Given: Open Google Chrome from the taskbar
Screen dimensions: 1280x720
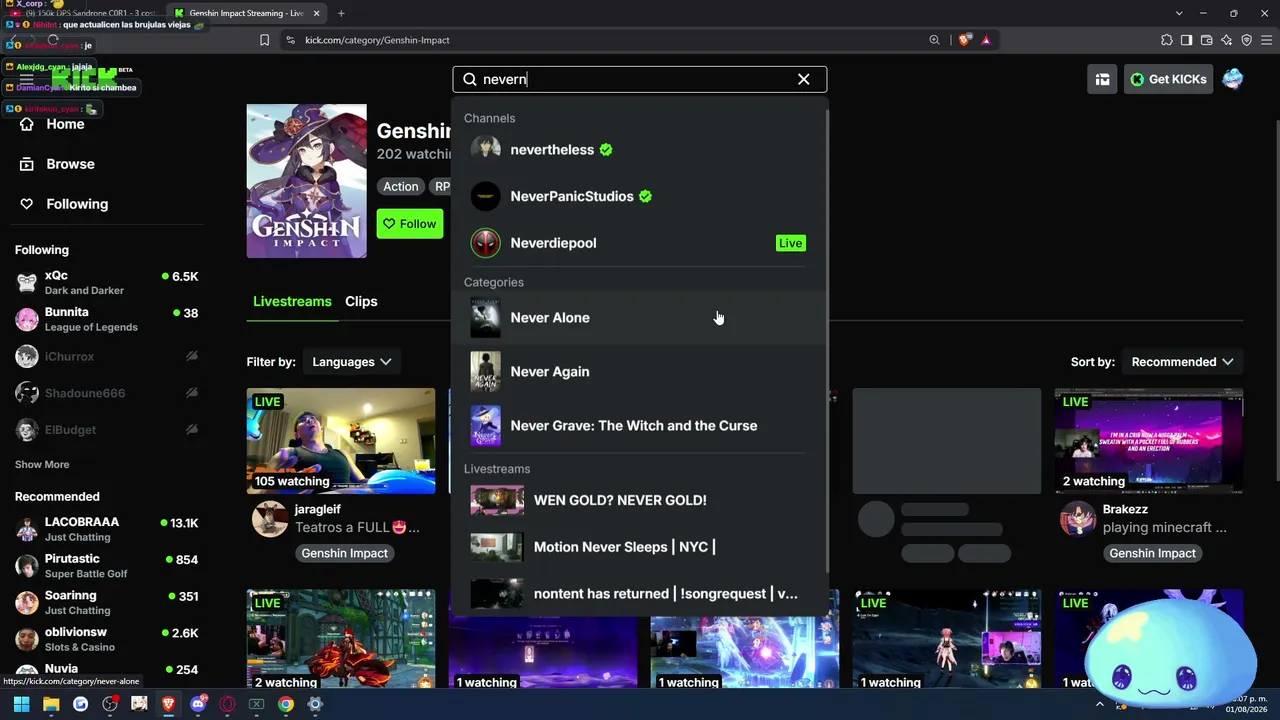Looking at the screenshot, I should click(x=286, y=704).
